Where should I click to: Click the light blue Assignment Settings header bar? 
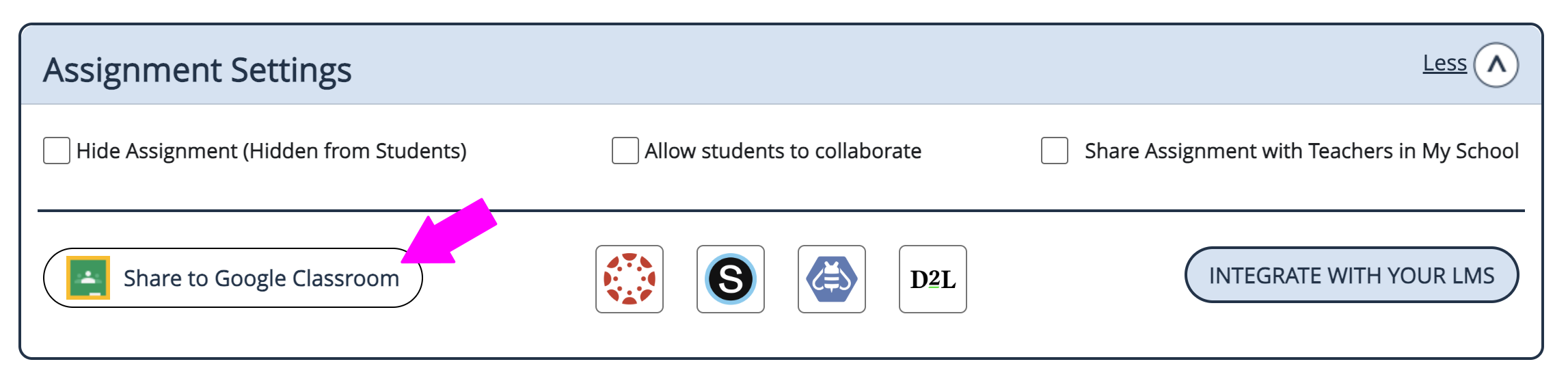(x=781, y=65)
